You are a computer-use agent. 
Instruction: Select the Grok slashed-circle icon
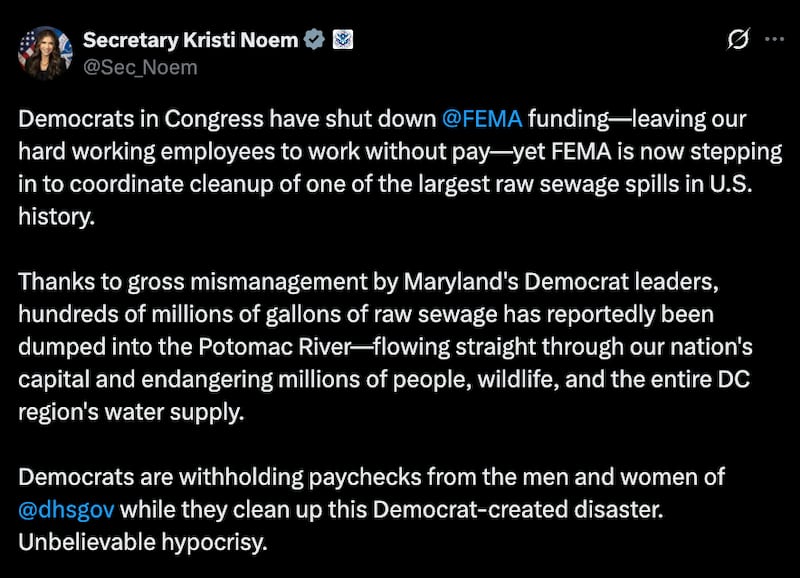(736, 38)
